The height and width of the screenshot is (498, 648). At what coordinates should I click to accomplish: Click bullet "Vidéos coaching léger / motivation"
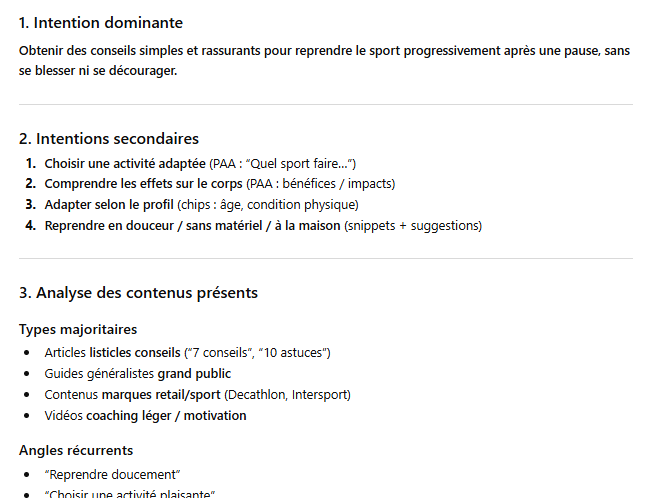[x=145, y=416]
